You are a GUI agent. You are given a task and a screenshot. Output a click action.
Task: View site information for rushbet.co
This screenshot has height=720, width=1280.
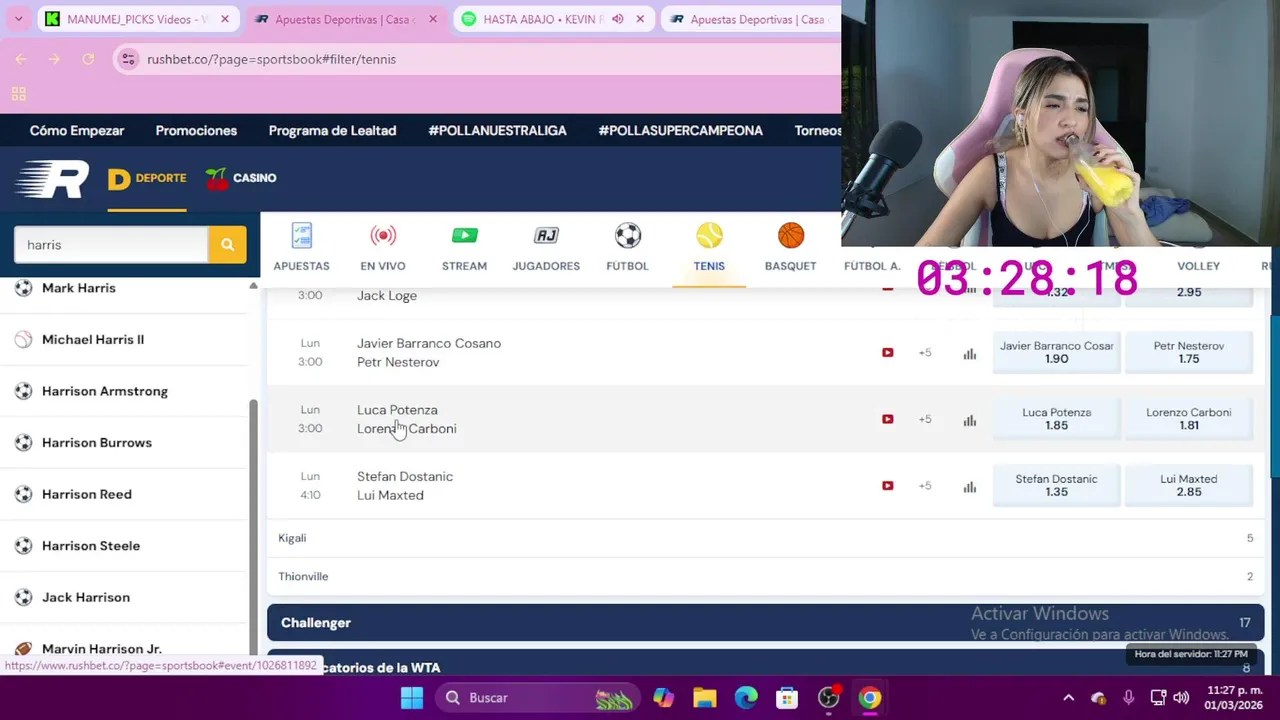[128, 59]
